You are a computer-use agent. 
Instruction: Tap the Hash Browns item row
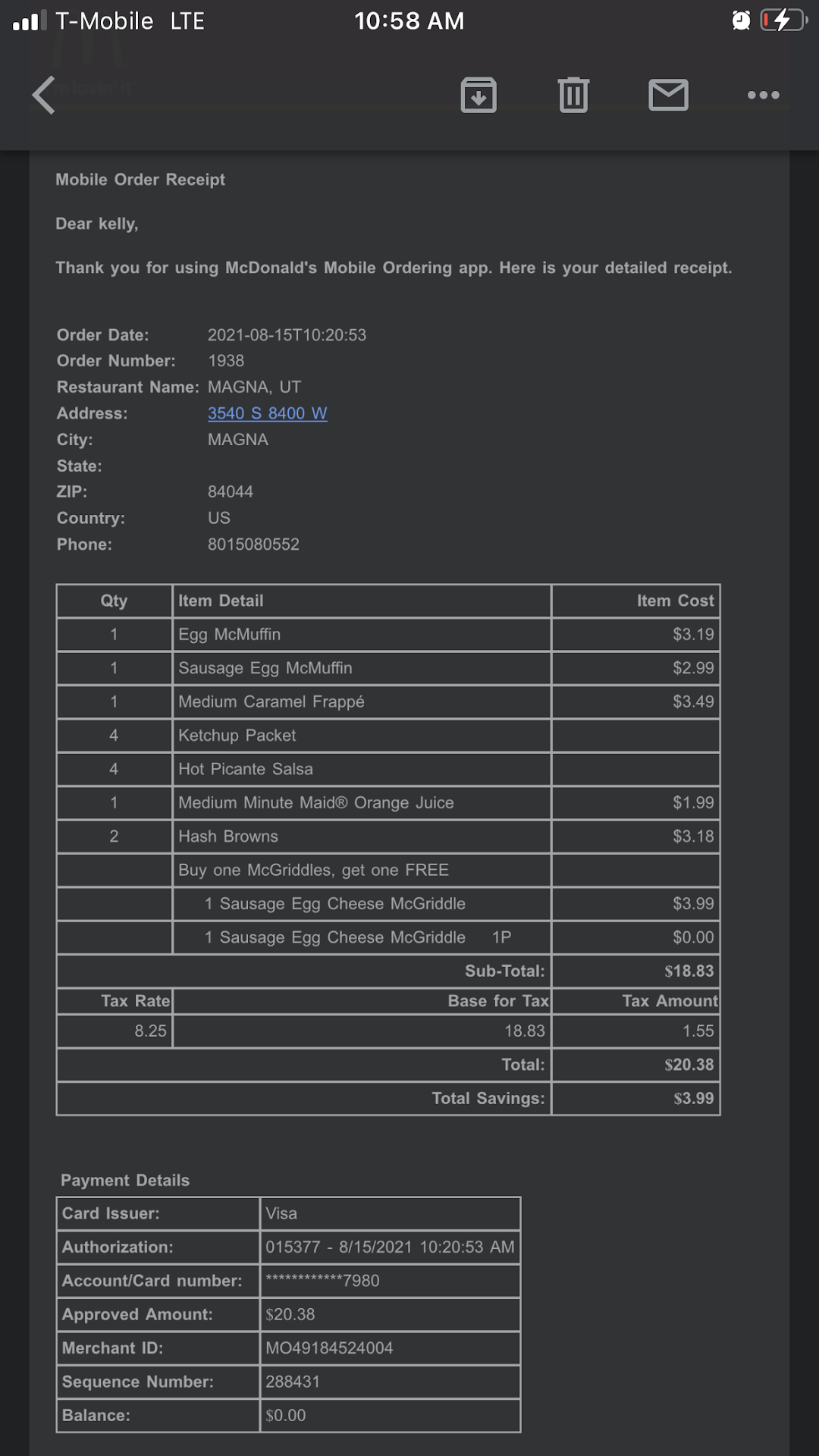[x=227, y=836]
